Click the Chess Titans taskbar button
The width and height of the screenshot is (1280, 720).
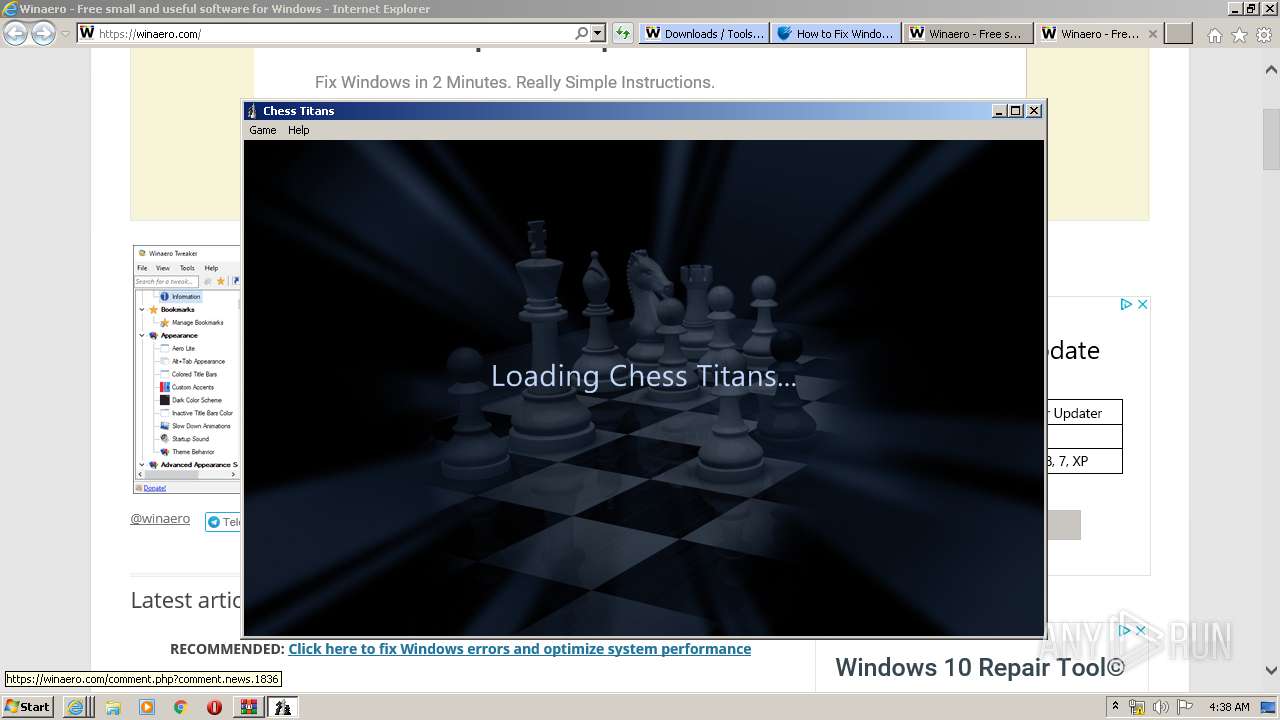pos(283,707)
